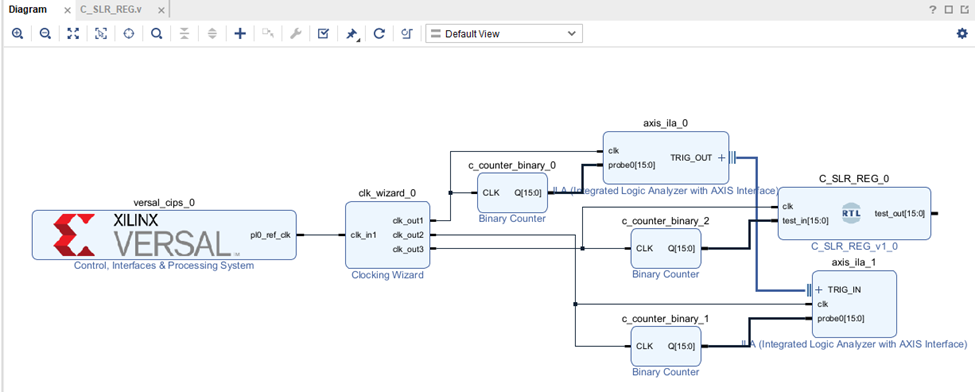Expand TRIG_OUT interface plus on axis_ila_0

721,158
